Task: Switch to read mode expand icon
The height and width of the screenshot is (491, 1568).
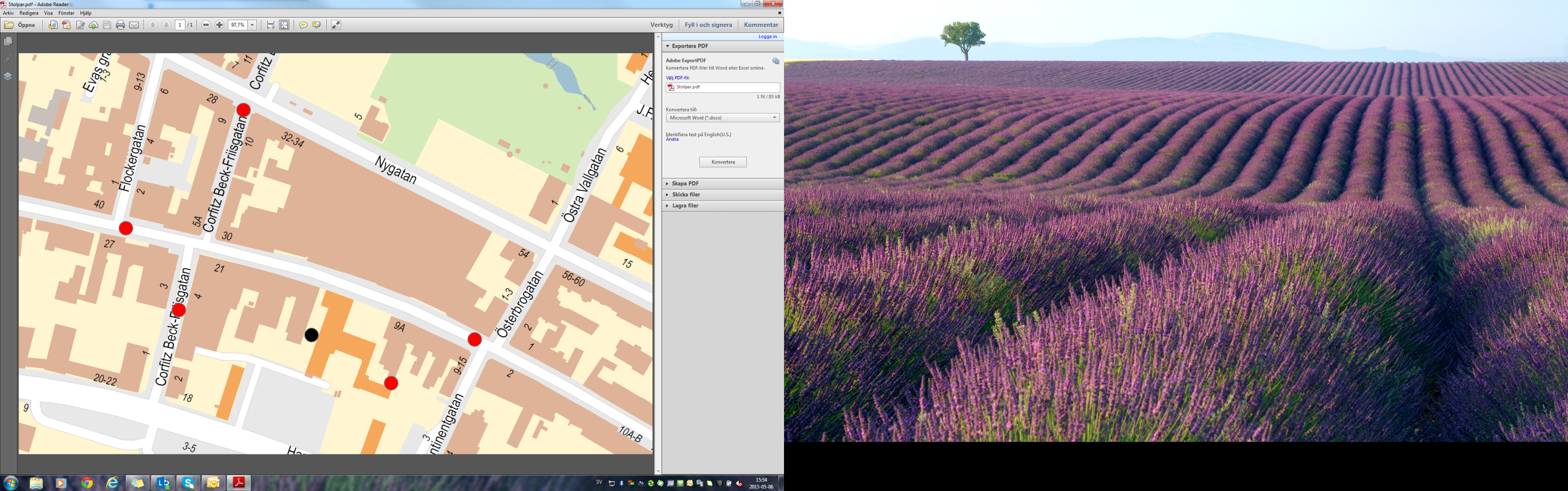Action: [x=335, y=25]
